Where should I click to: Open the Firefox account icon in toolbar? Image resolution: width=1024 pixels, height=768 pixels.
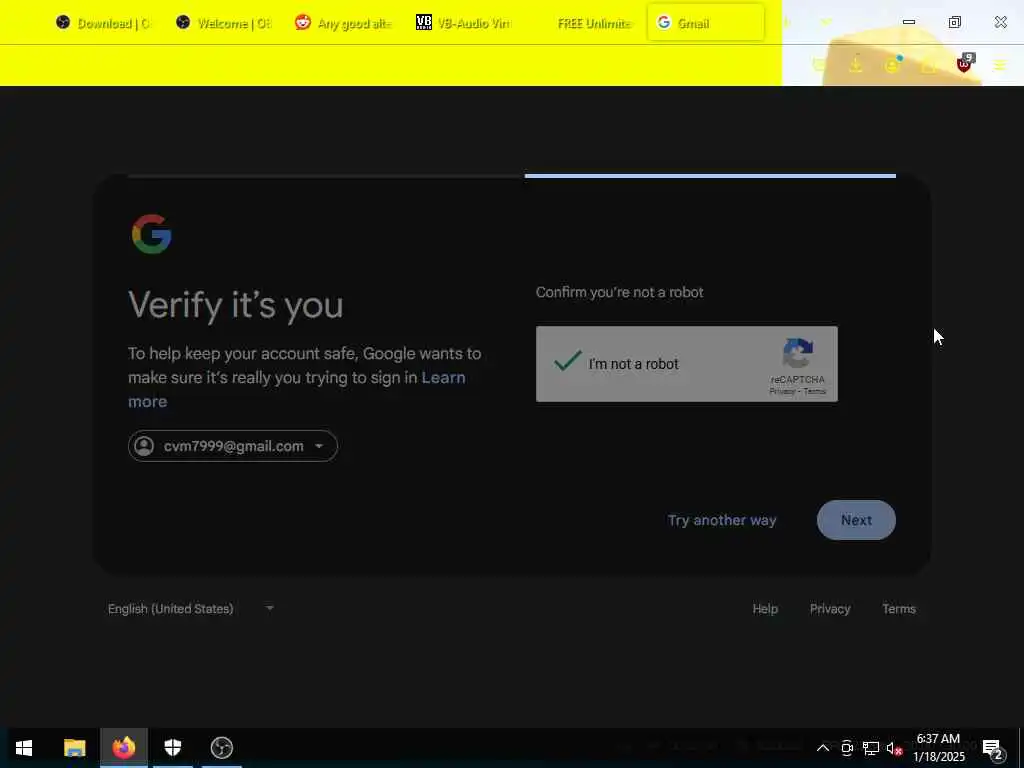click(892, 64)
